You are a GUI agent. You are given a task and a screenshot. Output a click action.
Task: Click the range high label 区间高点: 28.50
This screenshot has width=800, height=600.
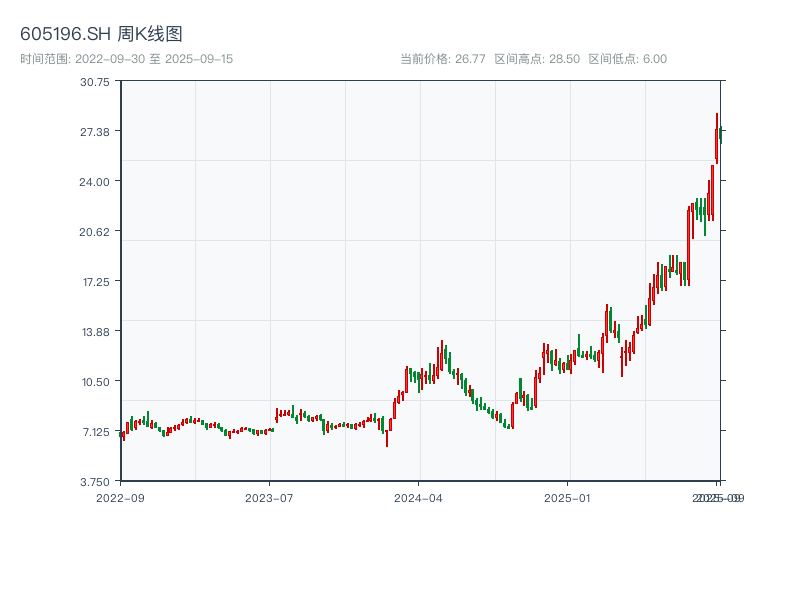click(537, 59)
